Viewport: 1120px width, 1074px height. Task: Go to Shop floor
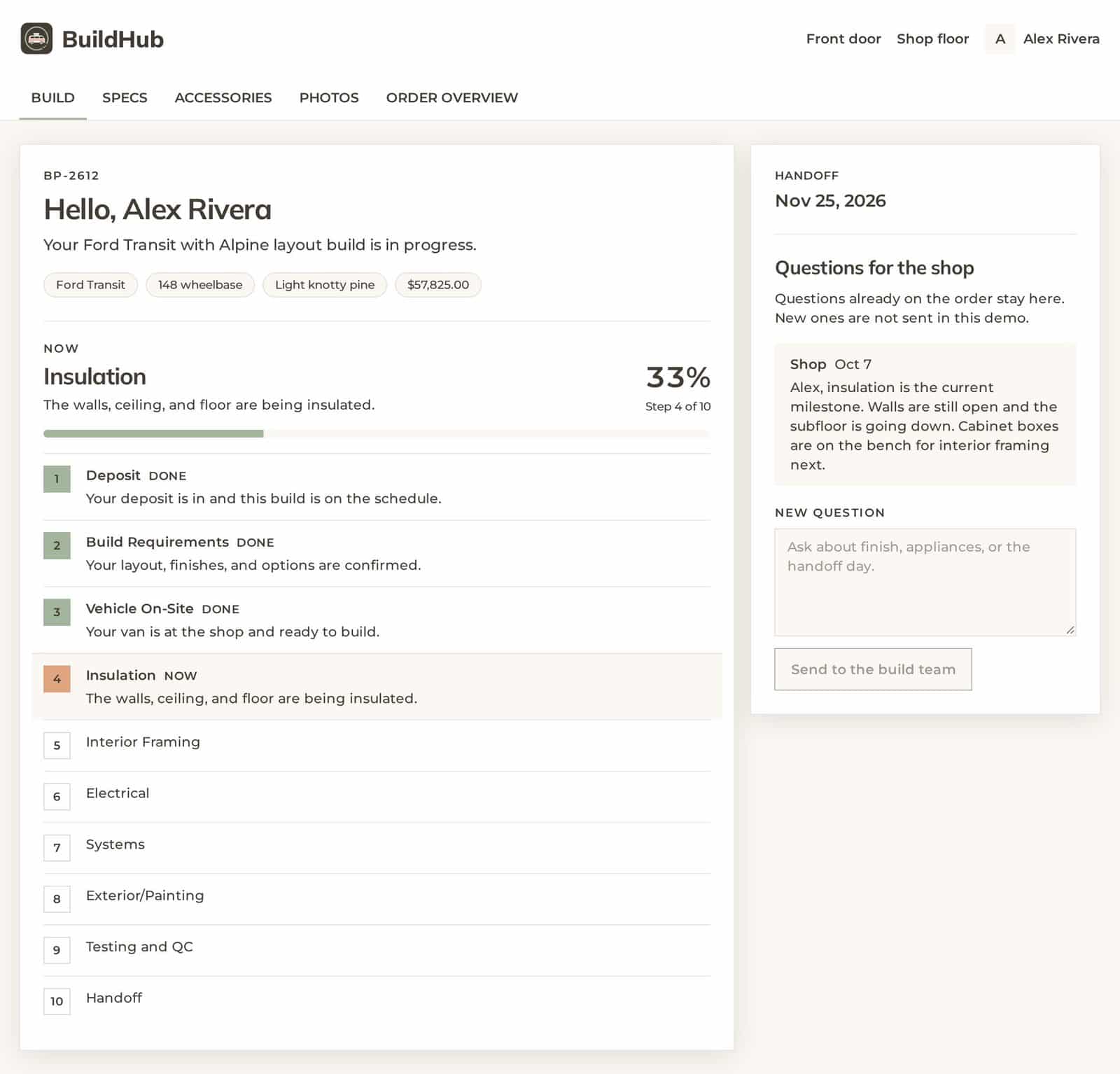(932, 39)
